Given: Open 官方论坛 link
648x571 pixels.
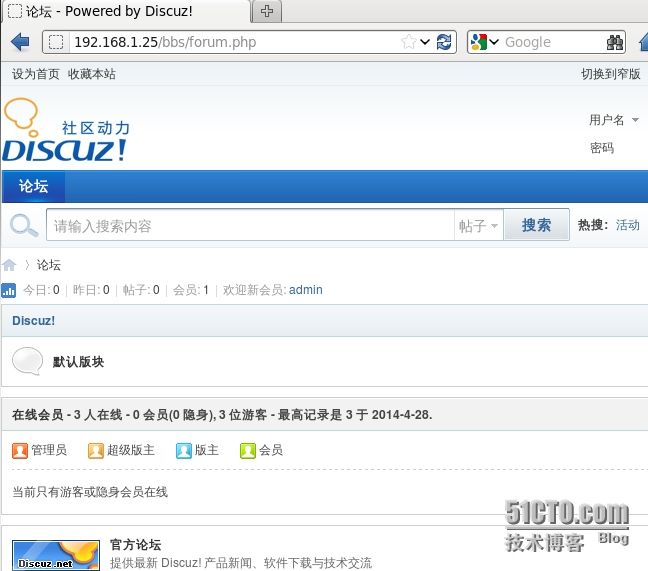Looking at the screenshot, I should click(x=136, y=545).
